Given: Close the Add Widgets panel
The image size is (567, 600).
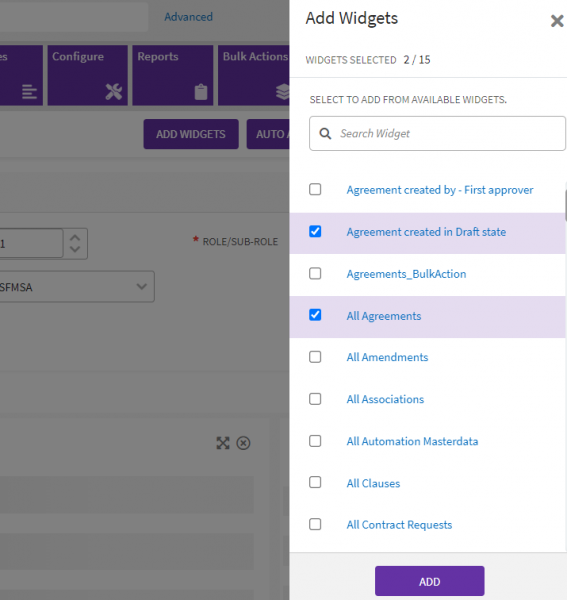Looking at the screenshot, I should coord(557,21).
